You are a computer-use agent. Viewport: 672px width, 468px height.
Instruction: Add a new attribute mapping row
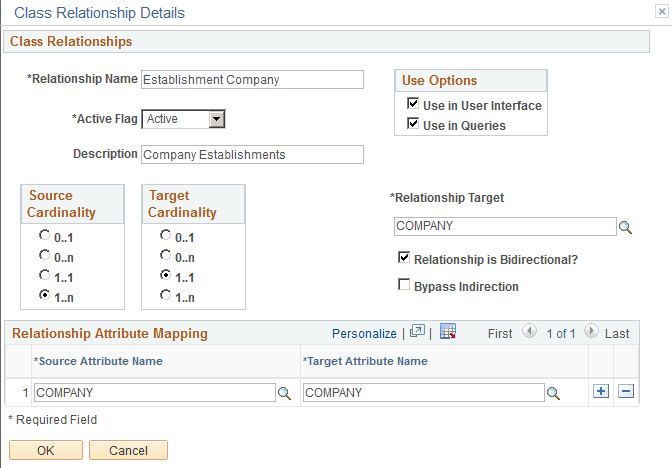pos(601,392)
